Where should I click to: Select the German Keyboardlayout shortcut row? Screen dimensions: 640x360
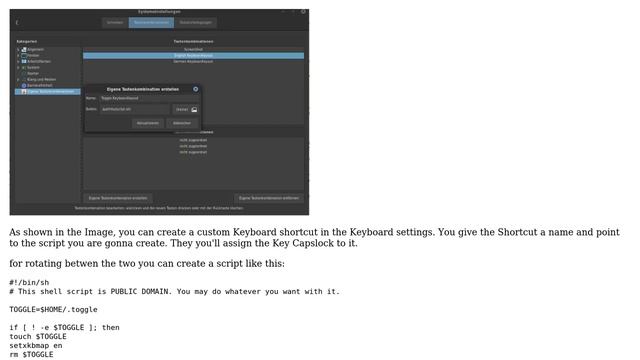click(x=193, y=61)
